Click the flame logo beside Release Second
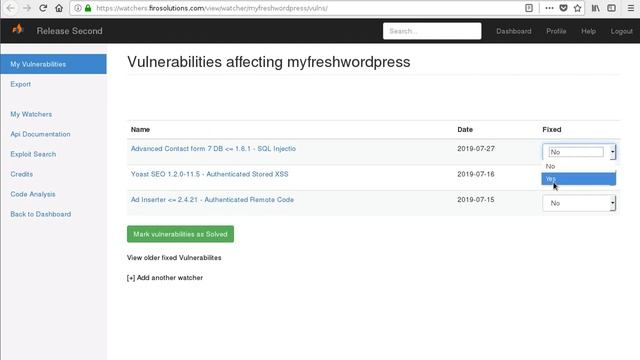The image size is (640, 360). [17, 29]
